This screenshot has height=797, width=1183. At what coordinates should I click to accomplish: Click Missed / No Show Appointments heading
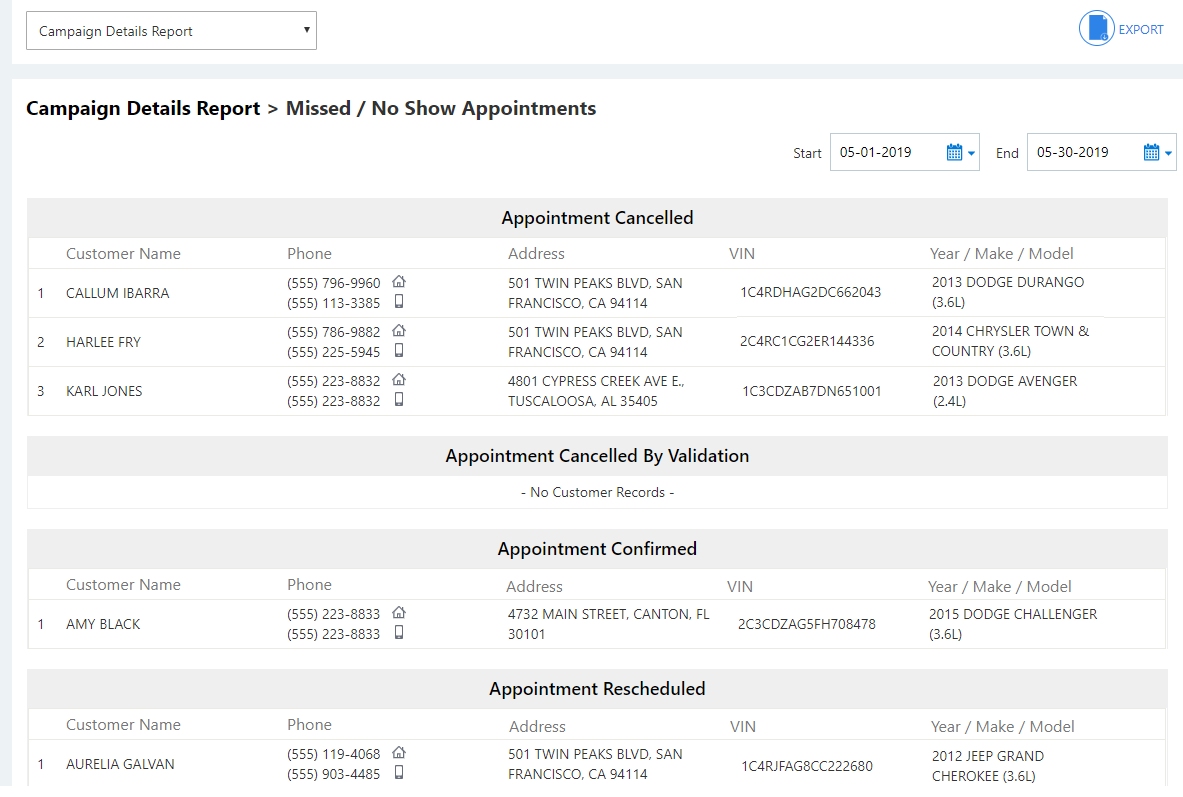tap(441, 108)
